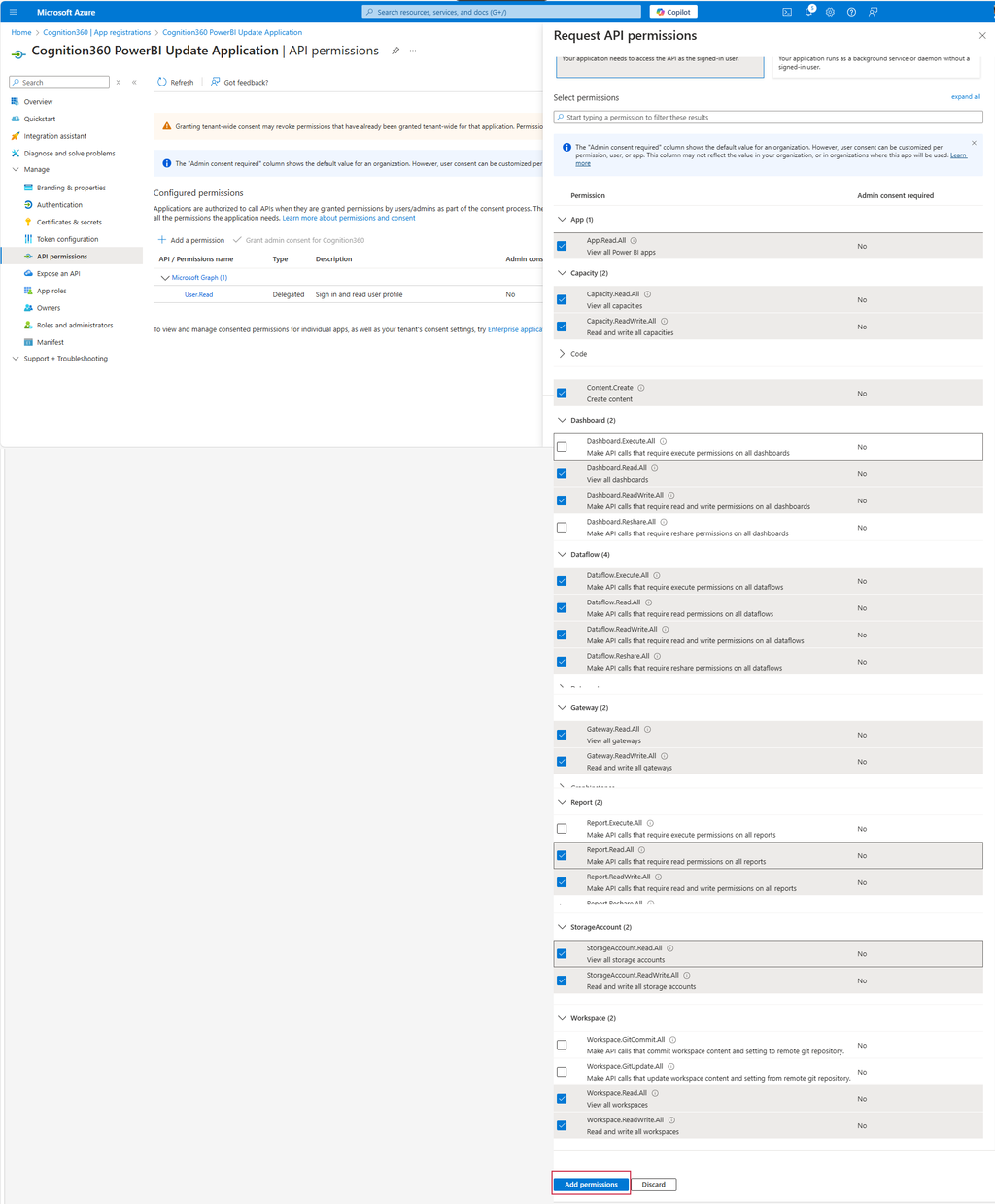Check the Dashboard.Execute.All permission
Viewport: 995px width, 1204px height.
coord(562,447)
